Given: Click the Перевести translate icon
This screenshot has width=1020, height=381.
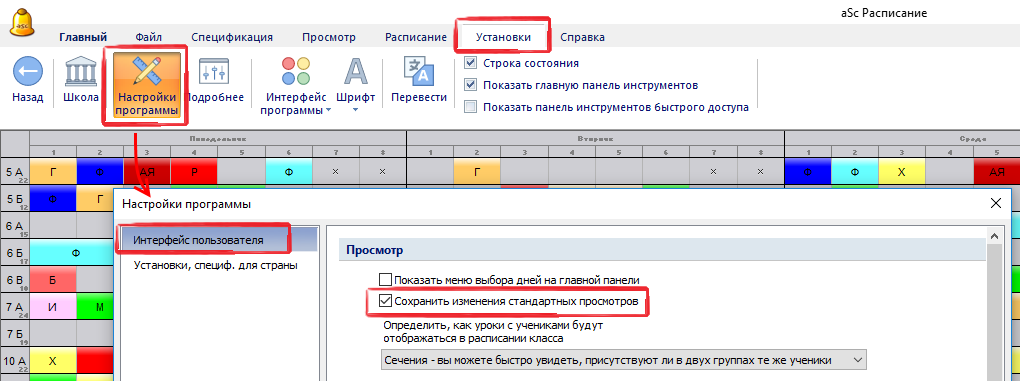Looking at the screenshot, I should pyautogui.click(x=419, y=72).
